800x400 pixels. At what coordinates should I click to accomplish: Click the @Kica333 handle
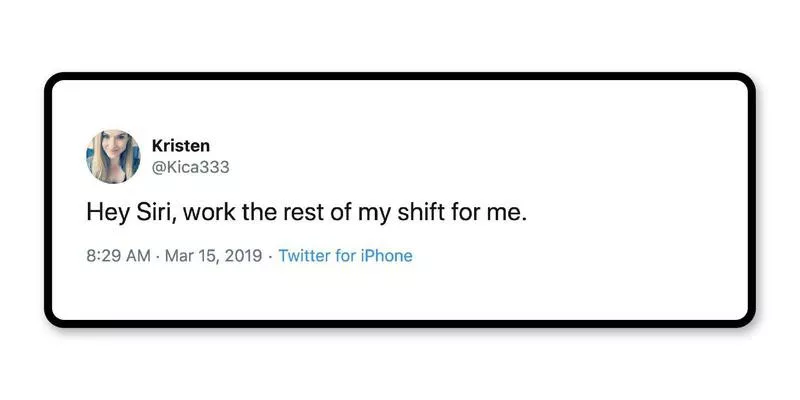coord(190,167)
